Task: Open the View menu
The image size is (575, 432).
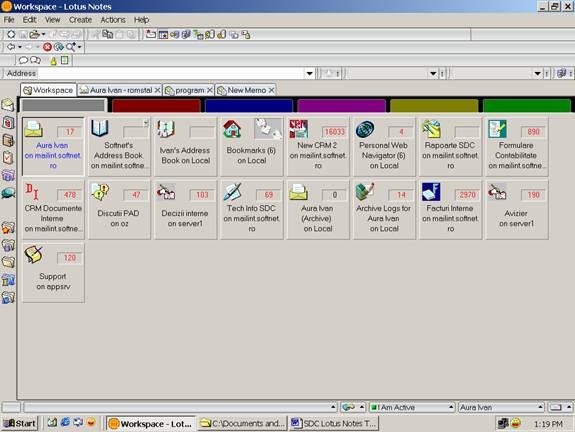Action: 52,20
